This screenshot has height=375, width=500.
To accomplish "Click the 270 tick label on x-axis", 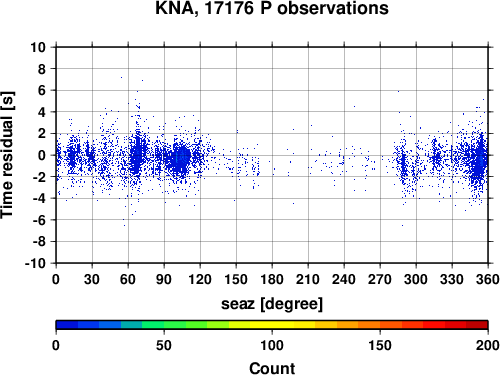I will 380,279.
